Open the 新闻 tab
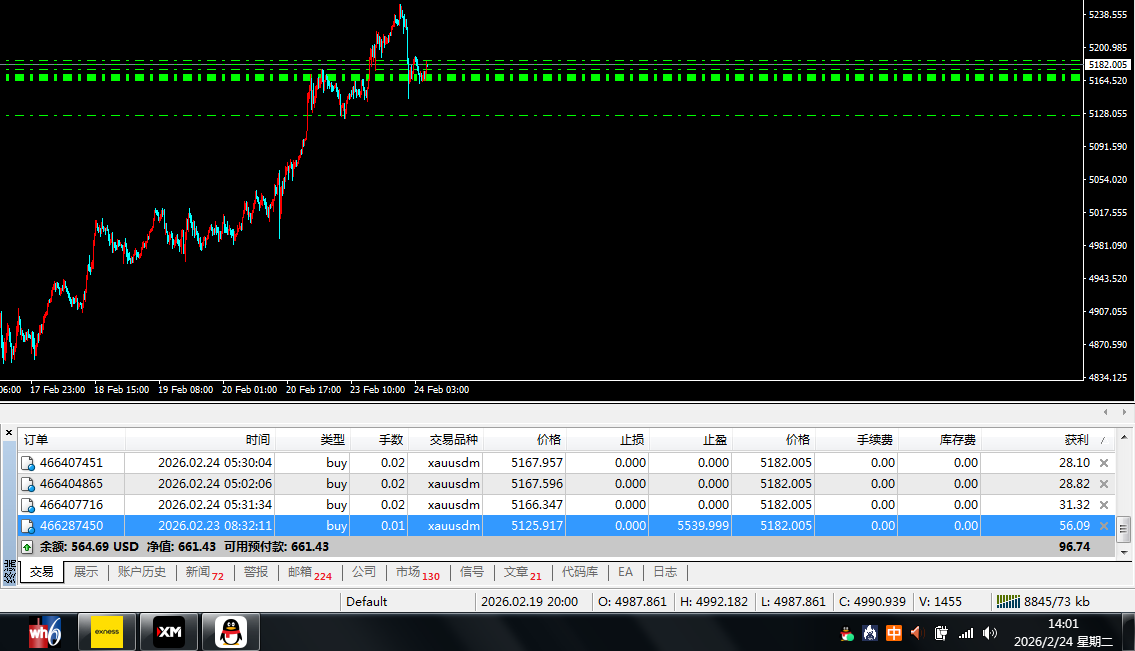Screen dimensions: 1135x651 click(x=203, y=572)
